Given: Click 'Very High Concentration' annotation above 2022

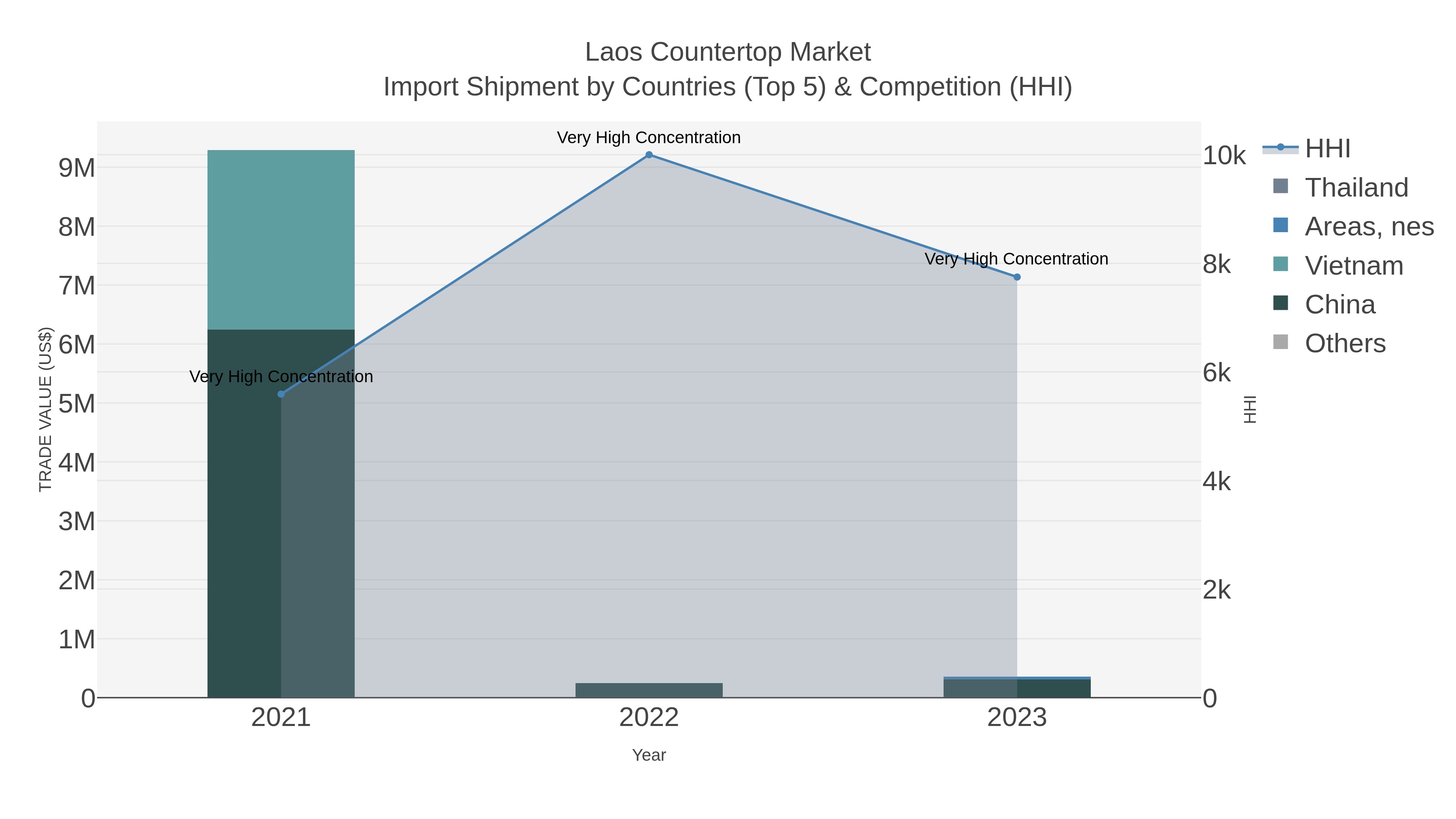Looking at the screenshot, I should click(x=649, y=138).
